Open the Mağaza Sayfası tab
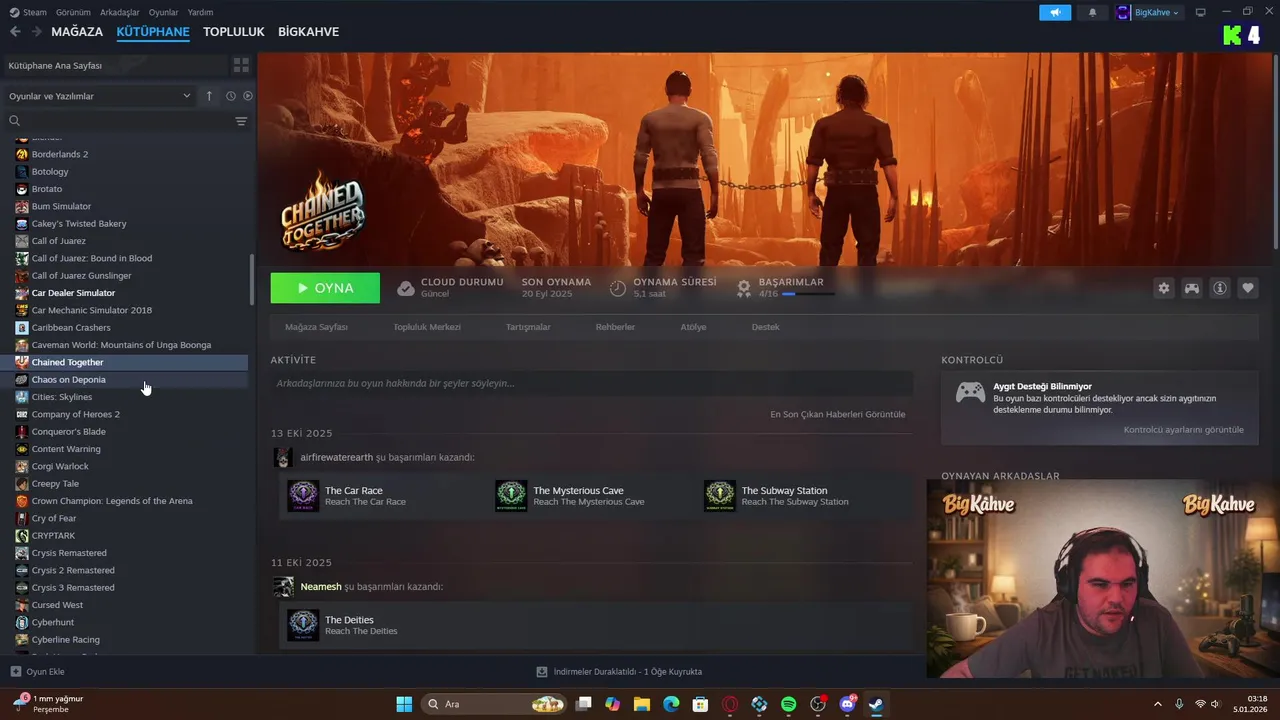Viewport: 1280px width, 720px height. coord(316,327)
